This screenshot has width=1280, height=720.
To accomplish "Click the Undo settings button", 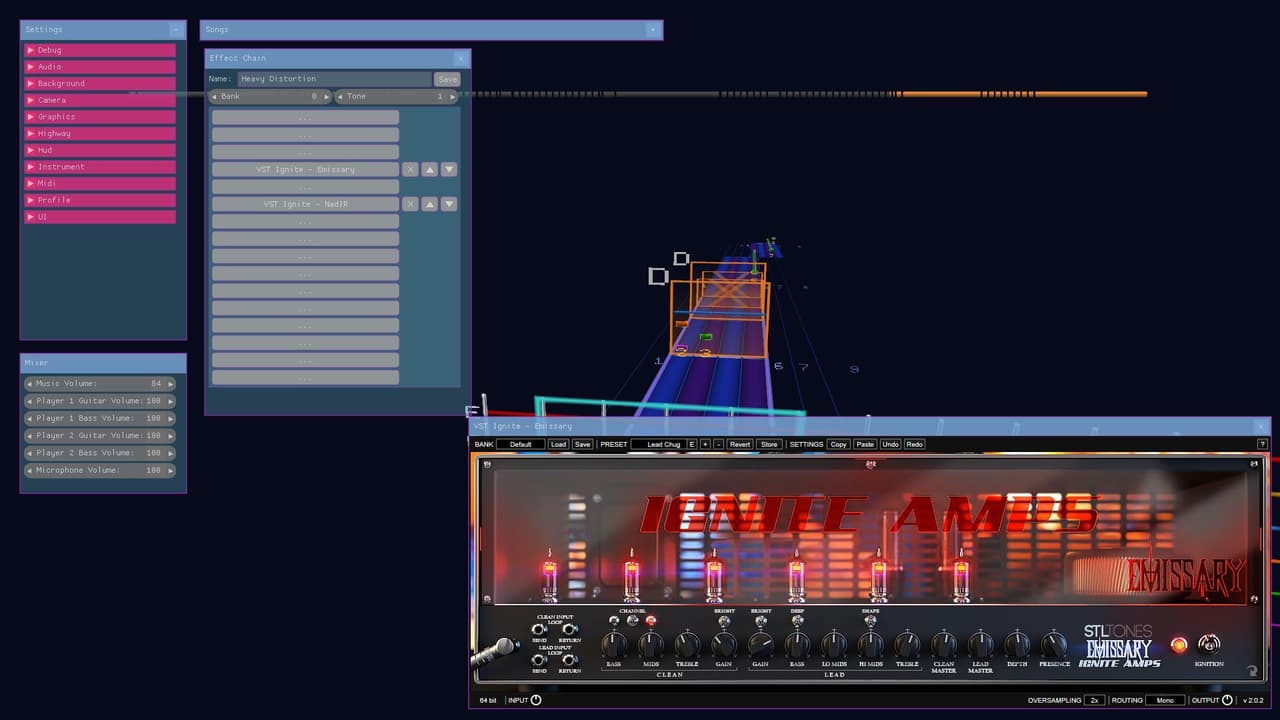I will click(x=890, y=444).
